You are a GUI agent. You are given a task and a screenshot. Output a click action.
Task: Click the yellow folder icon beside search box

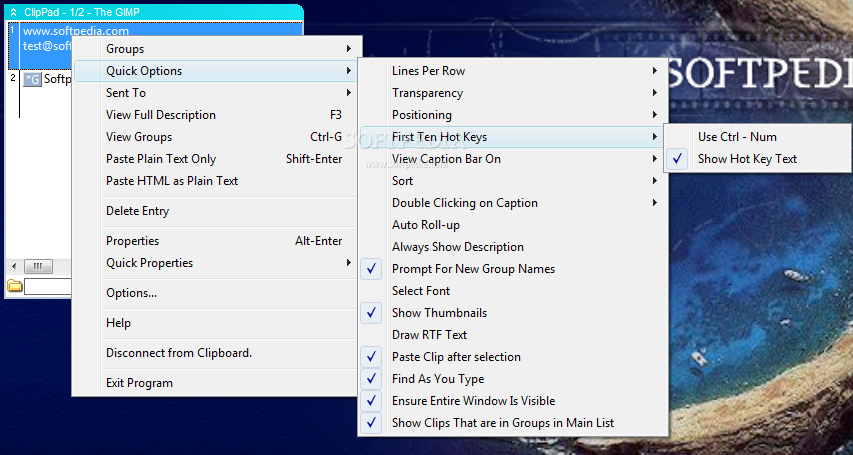click(15, 286)
